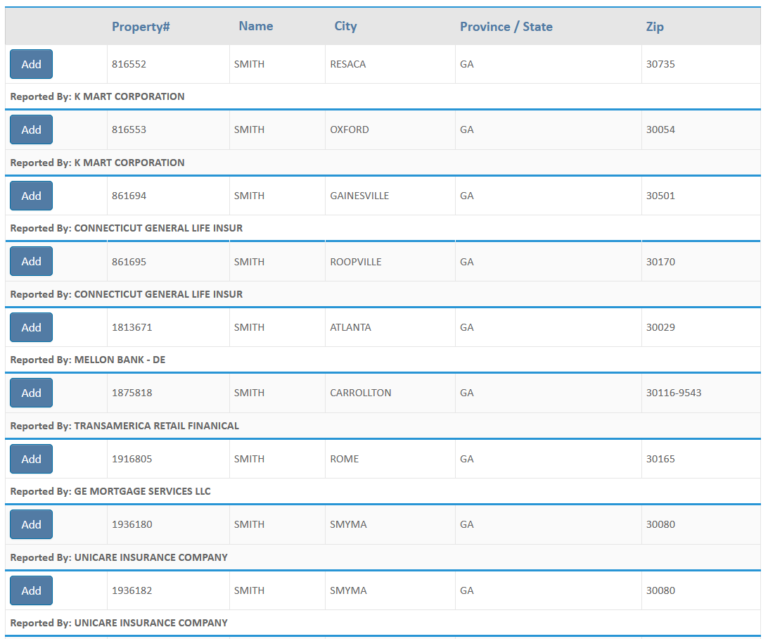Sort by the City column header
The image size is (768, 639).
click(x=345, y=26)
